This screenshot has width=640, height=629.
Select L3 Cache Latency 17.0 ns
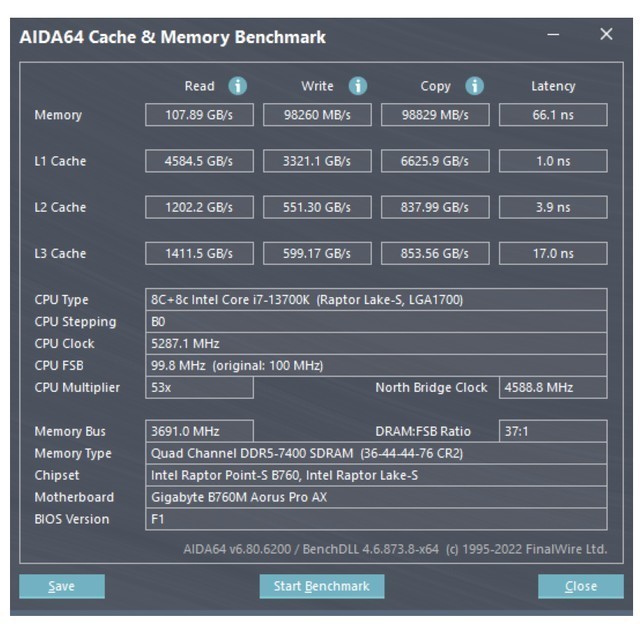(553, 253)
